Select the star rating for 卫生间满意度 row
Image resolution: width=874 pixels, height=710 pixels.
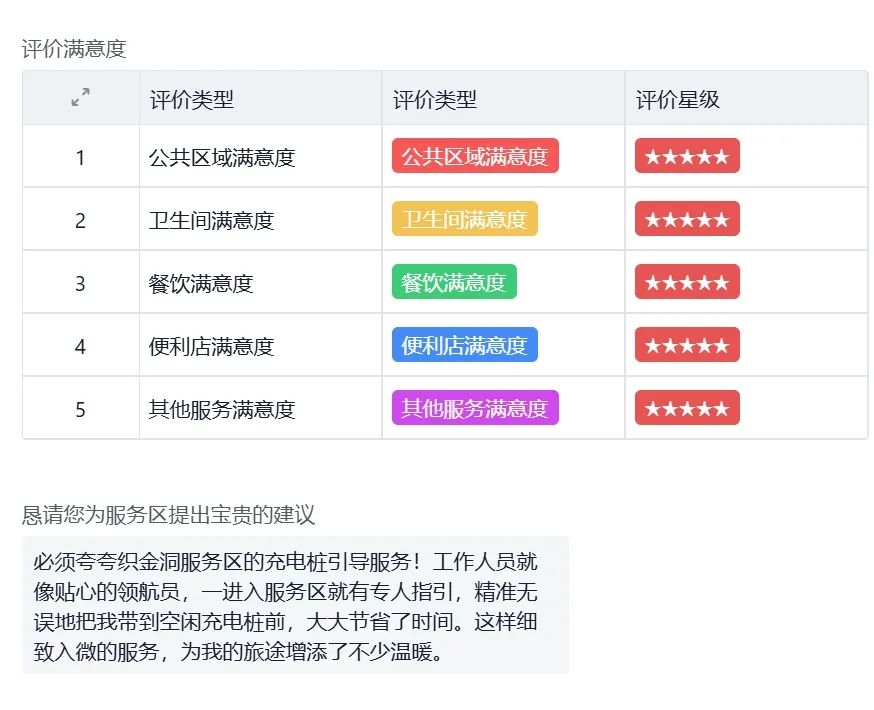[687, 219]
